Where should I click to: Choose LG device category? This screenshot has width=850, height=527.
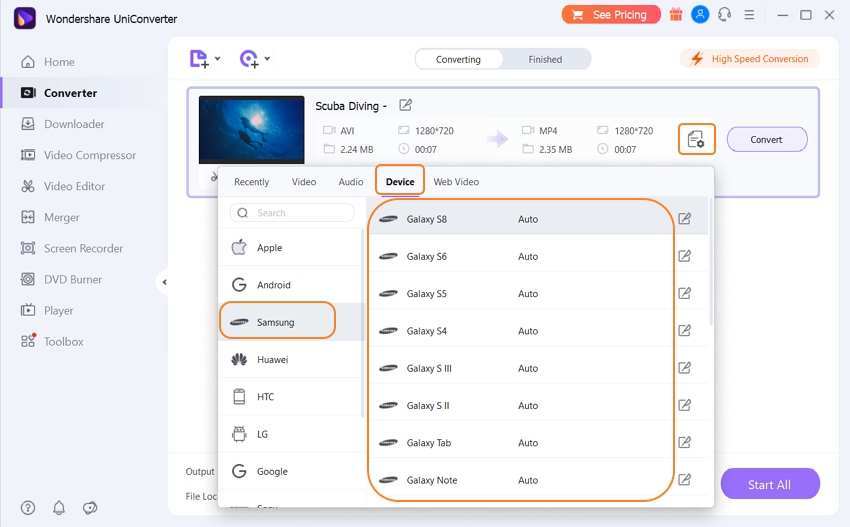tap(290, 434)
